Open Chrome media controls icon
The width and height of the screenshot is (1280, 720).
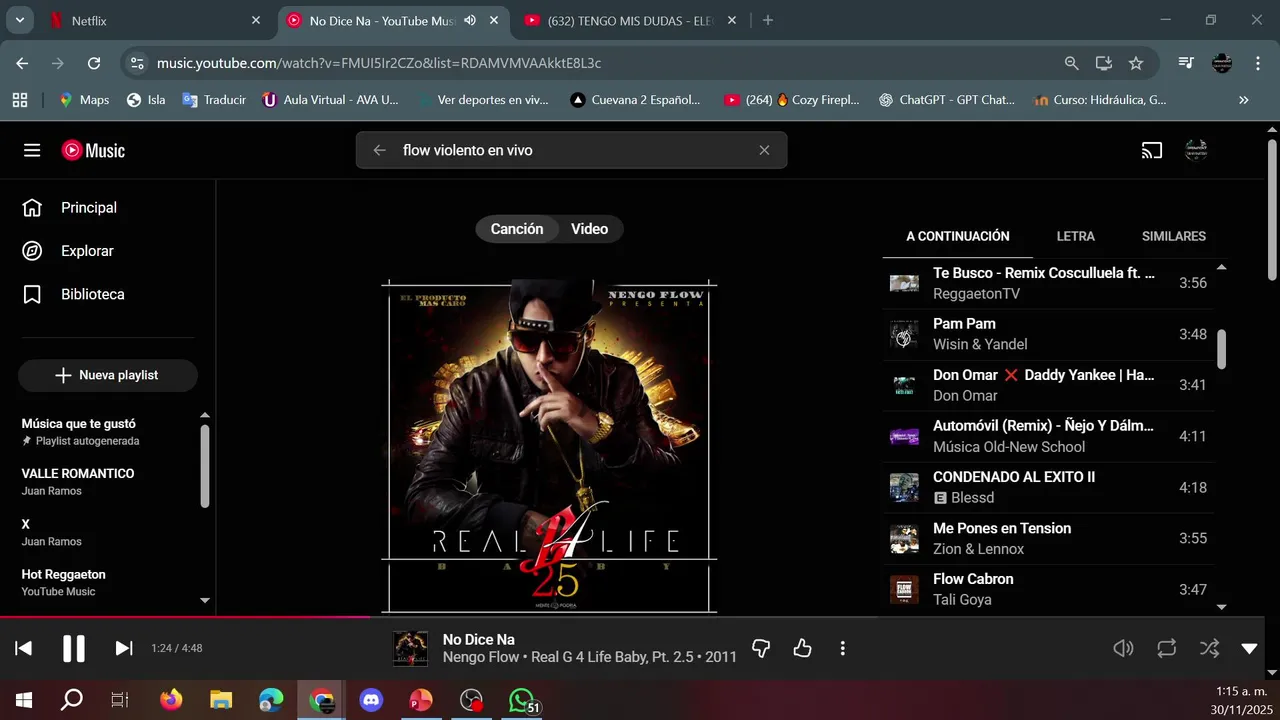pos(1186,63)
